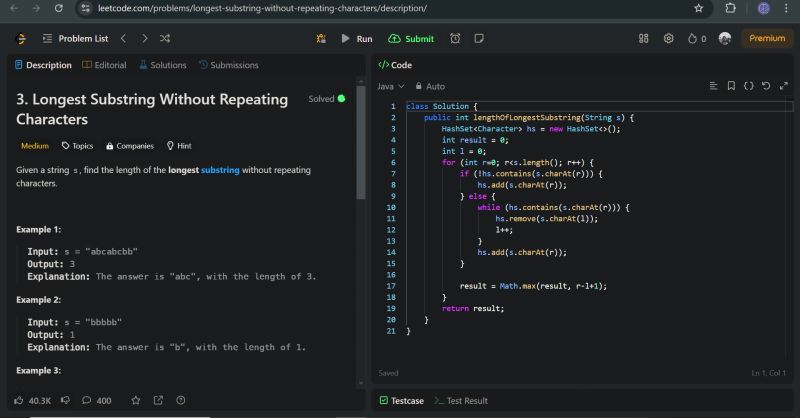Open the notes sticky icon

click(x=479, y=38)
